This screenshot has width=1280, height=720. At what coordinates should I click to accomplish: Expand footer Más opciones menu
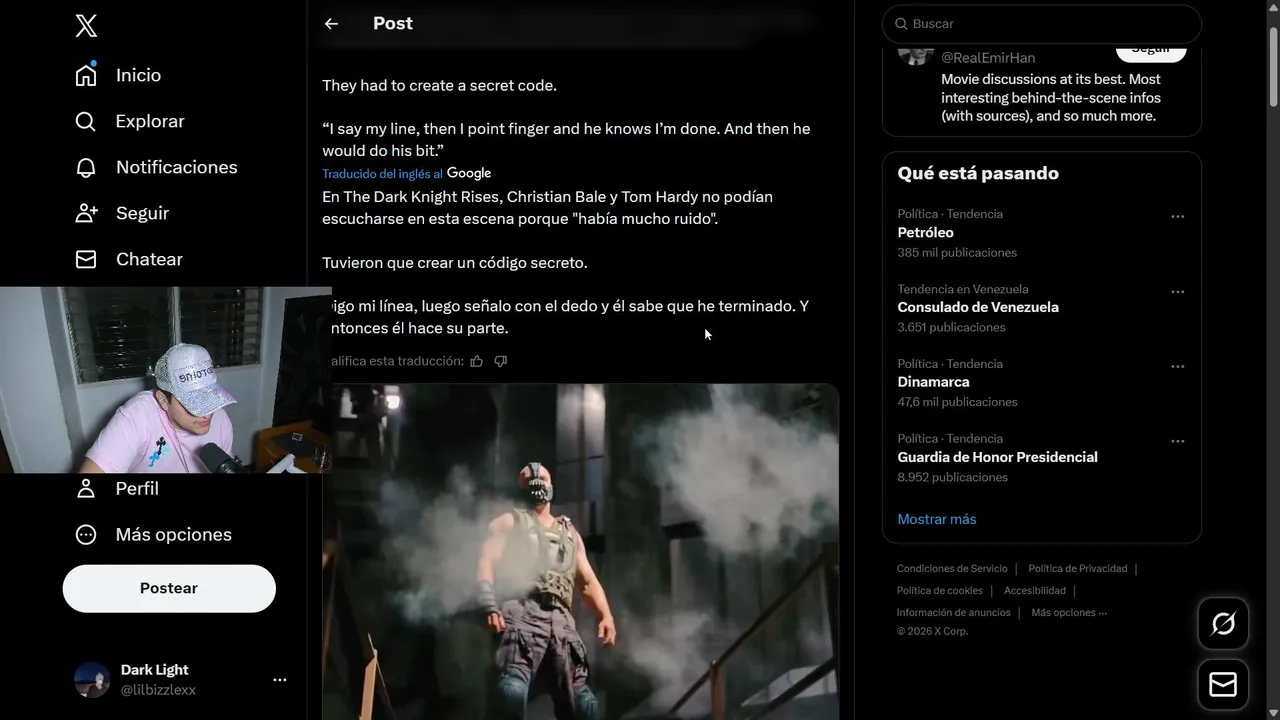[1069, 612]
